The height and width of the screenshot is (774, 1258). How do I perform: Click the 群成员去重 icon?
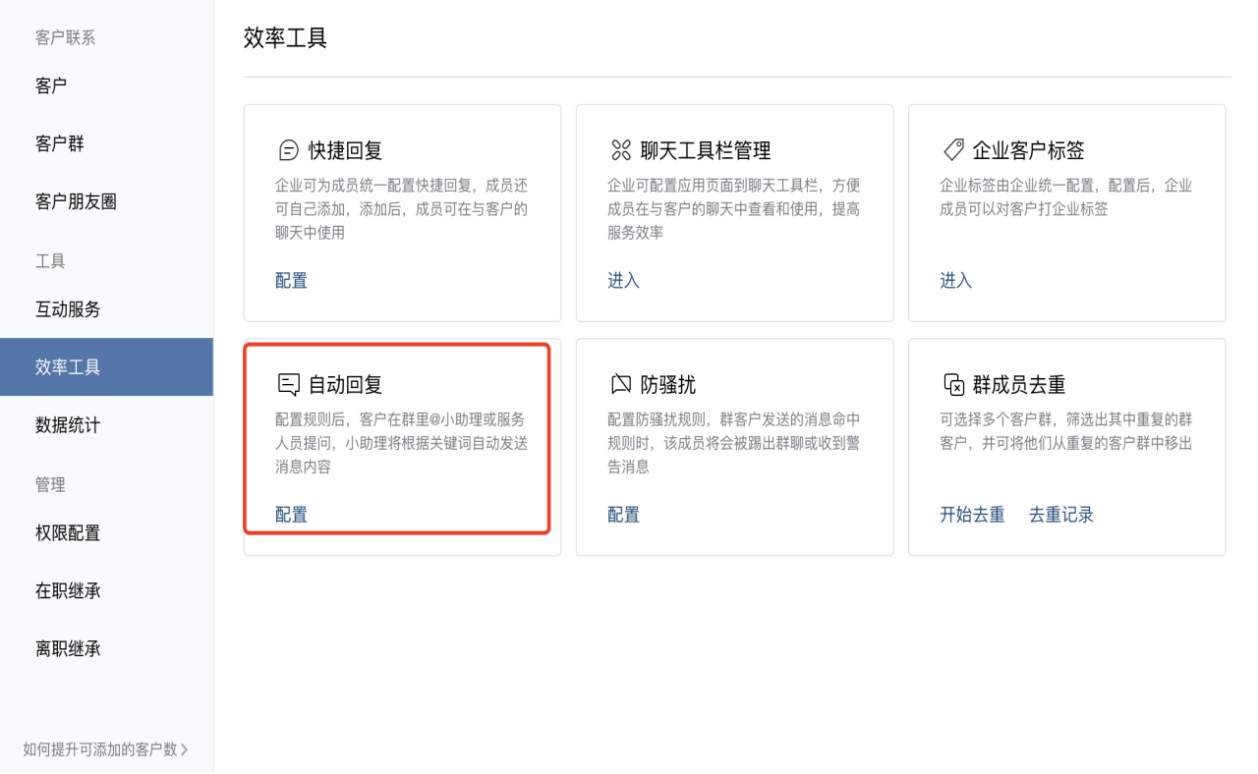pyautogui.click(x=953, y=385)
